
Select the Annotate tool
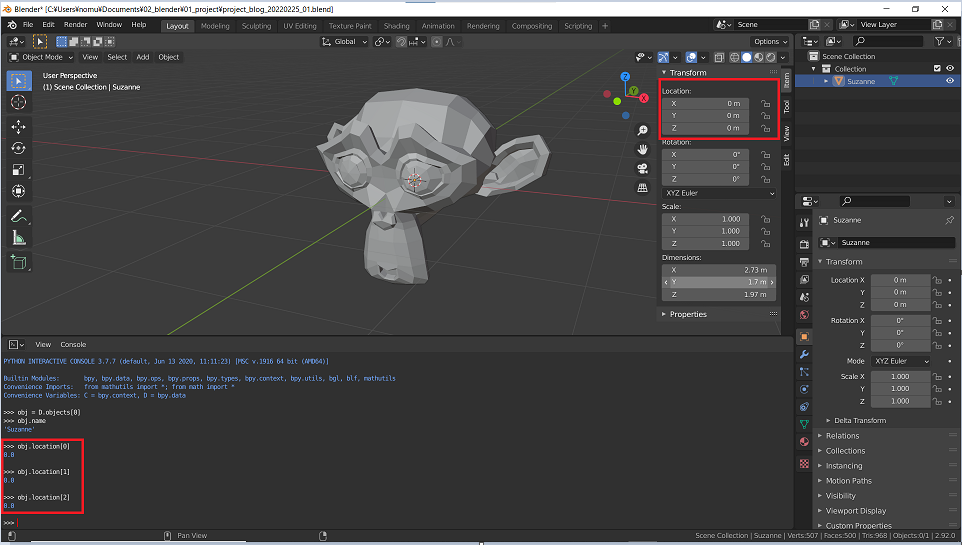click(x=18, y=216)
